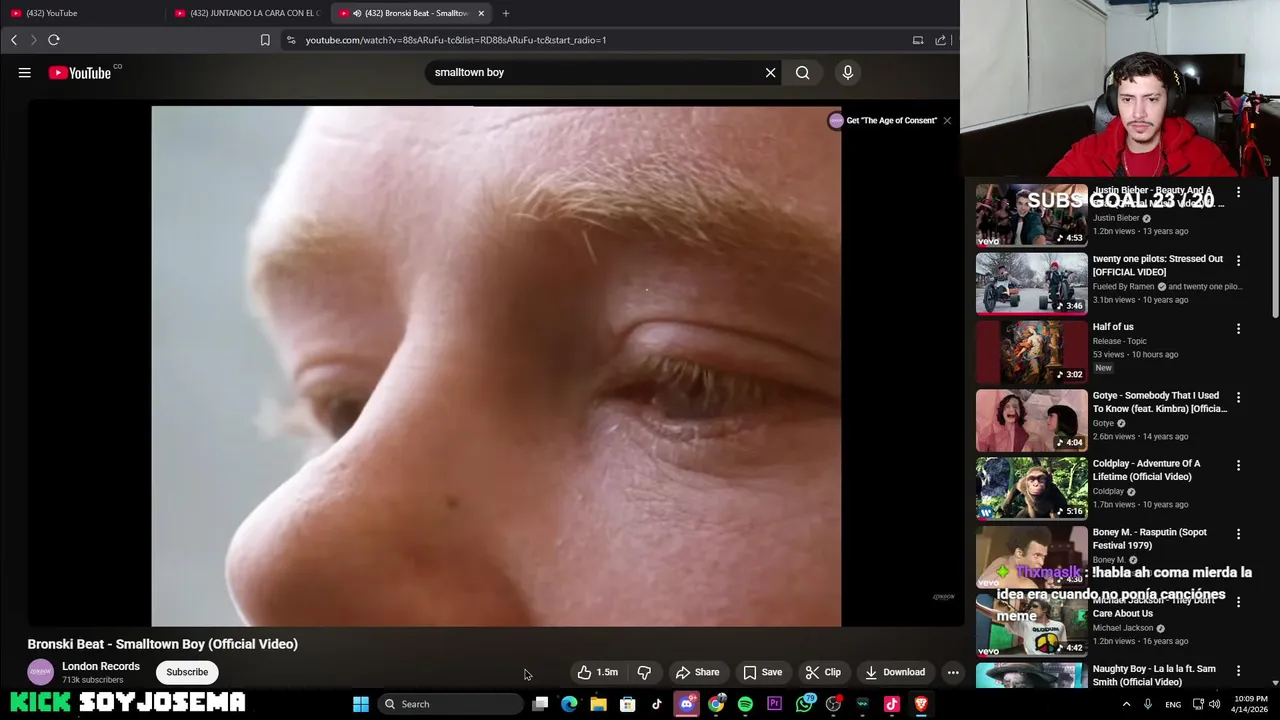Close the Bronski Beat tab
1280x720 pixels.
pyautogui.click(x=481, y=13)
